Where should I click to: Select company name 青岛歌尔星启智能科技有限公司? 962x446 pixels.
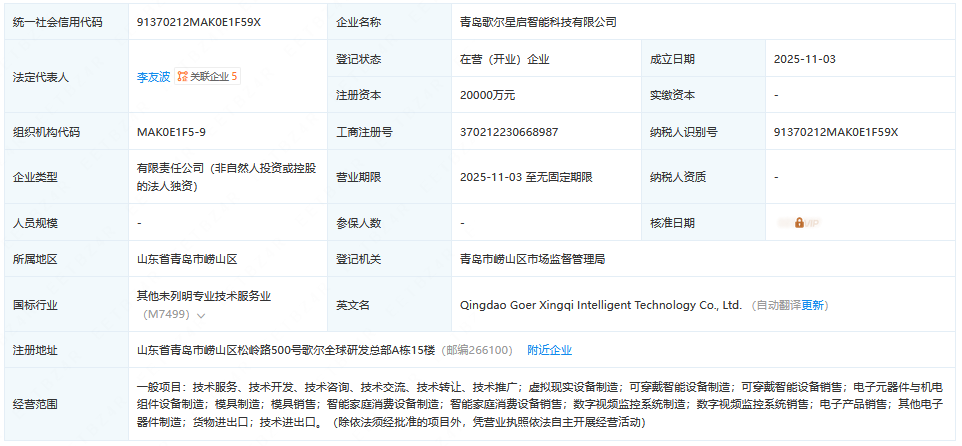coord(538,22)
